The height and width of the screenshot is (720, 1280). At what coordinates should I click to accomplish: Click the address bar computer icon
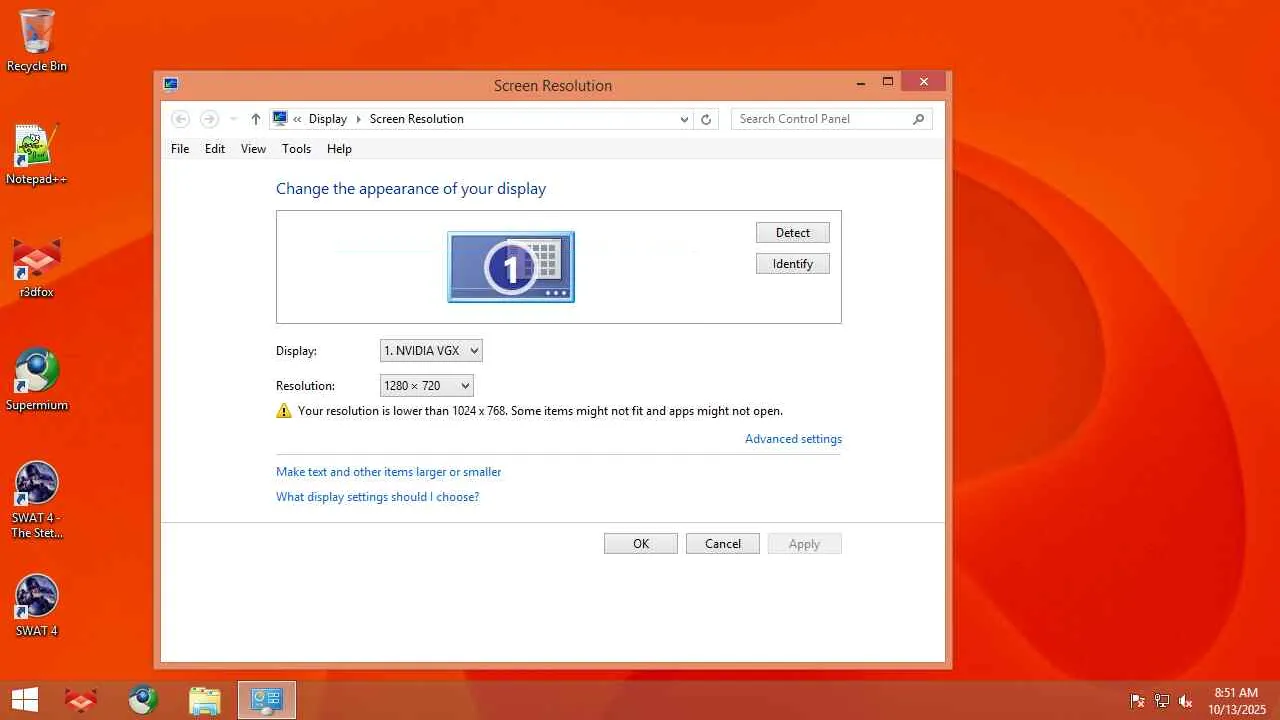point(280,118)
